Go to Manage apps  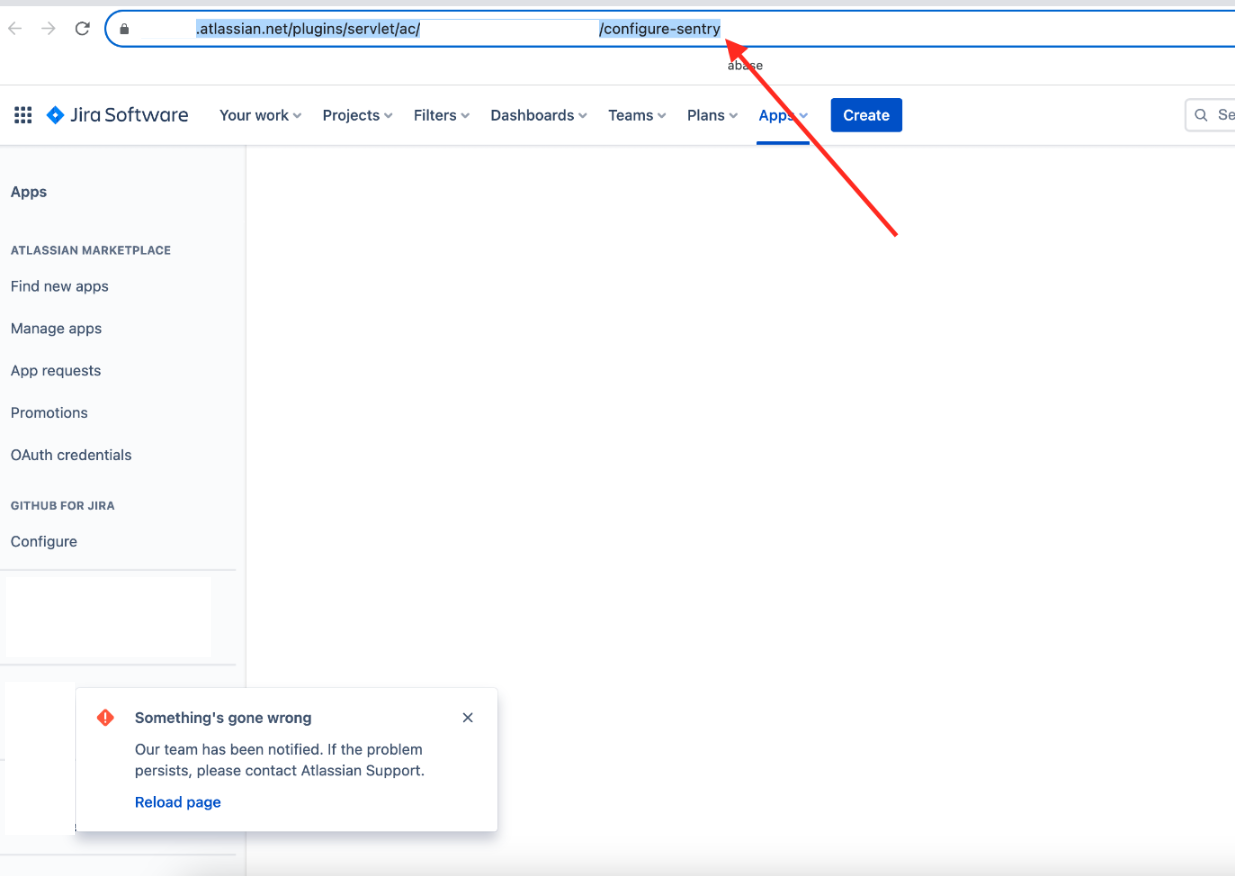tap(56, 328)
